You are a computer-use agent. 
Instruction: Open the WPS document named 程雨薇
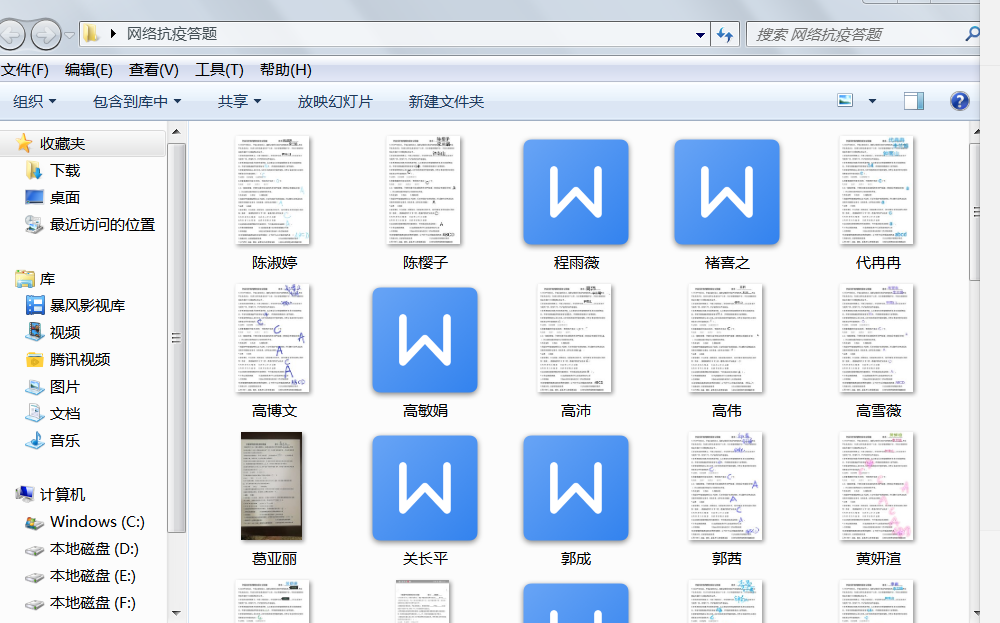click(576, 192)
